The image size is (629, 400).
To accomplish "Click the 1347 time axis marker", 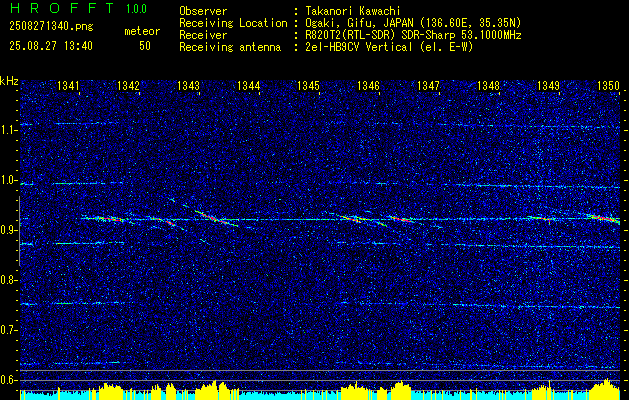I will pyautogui.click(x=428, y=85).
